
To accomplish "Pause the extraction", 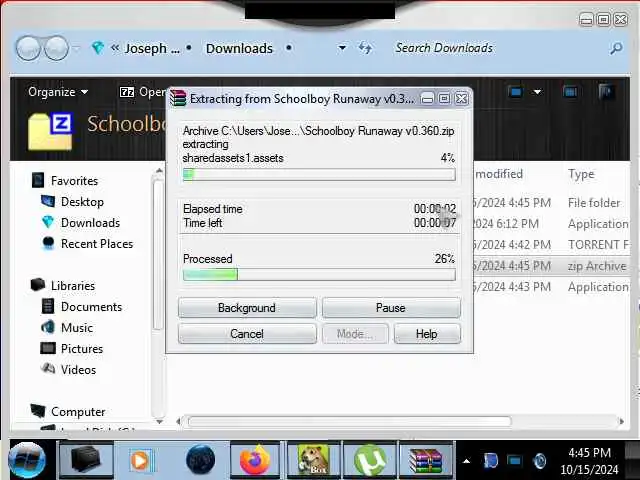I will tap(391, 308).
